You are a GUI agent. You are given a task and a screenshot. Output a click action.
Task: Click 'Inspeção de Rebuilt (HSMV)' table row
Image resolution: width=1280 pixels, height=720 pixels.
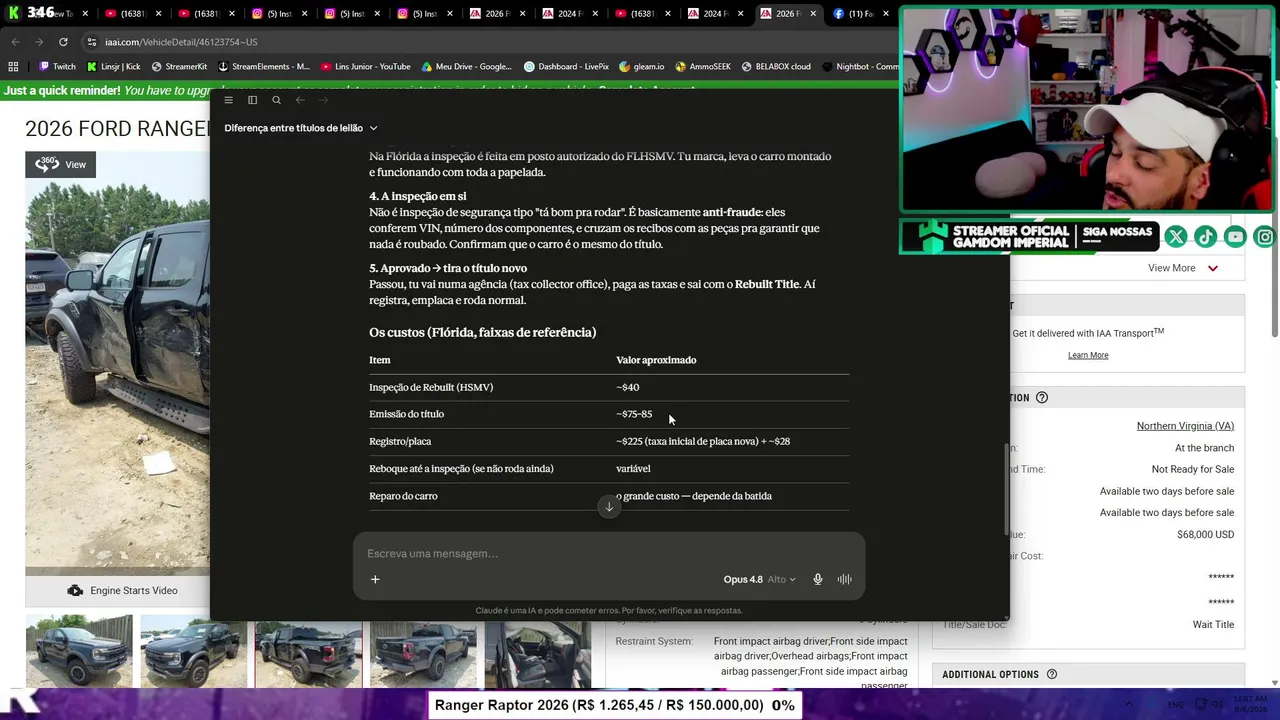pyautogui.click(x=609, y=387)
